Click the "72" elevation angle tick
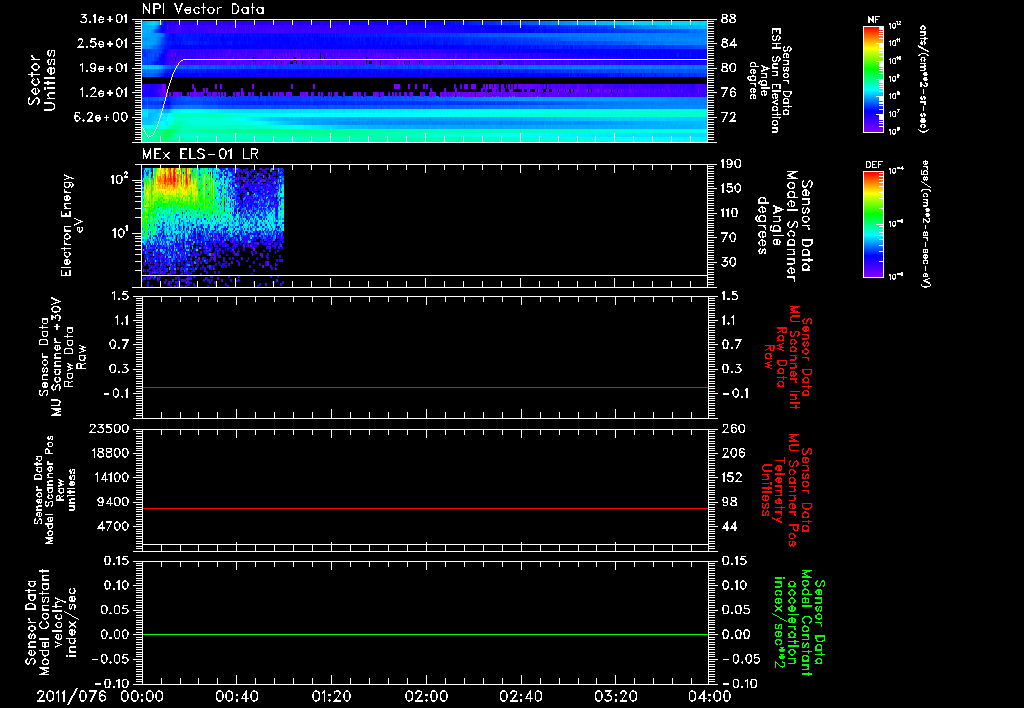This screenshot has width=1024, height=708. (x=728, y=117)
